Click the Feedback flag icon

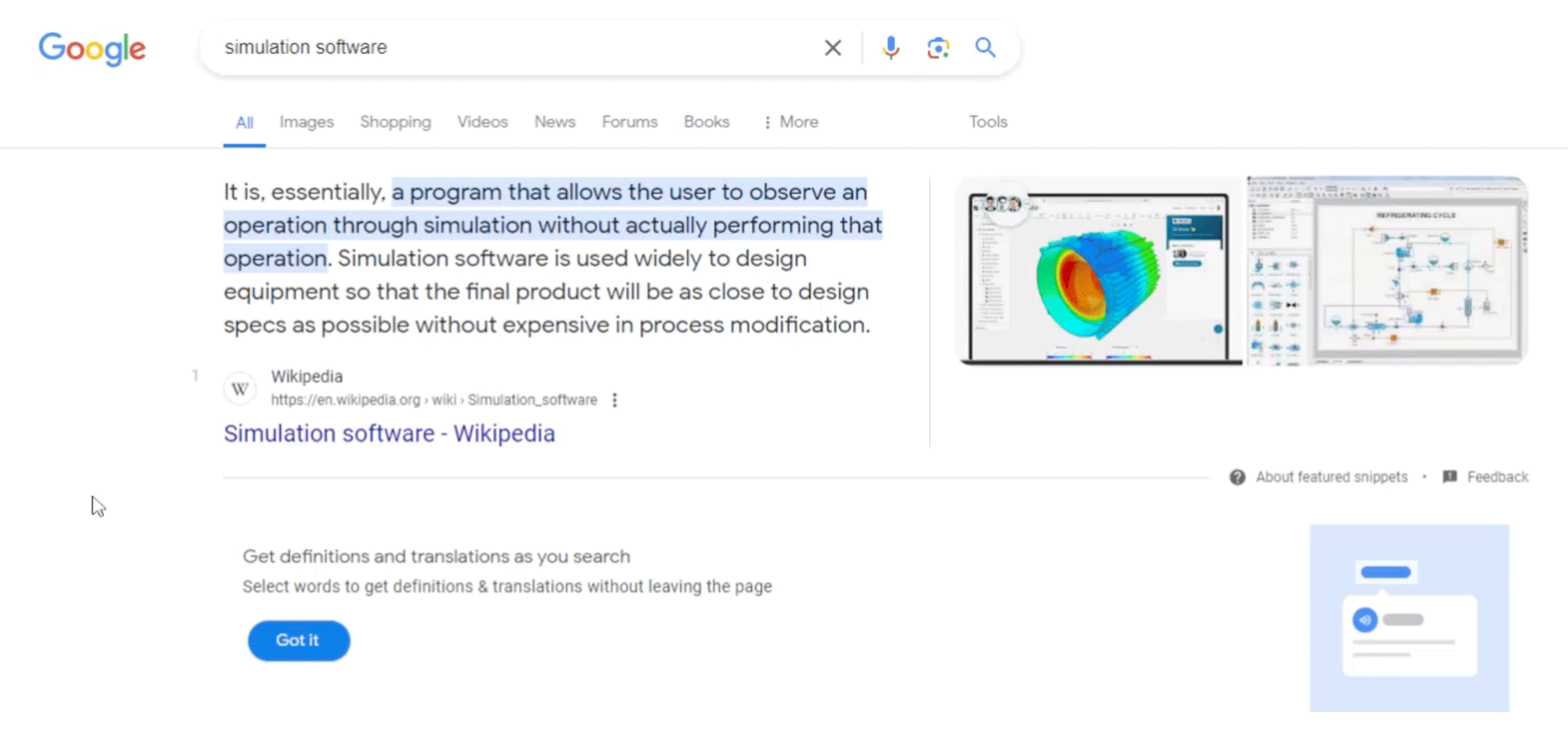tap(1448, 477)
